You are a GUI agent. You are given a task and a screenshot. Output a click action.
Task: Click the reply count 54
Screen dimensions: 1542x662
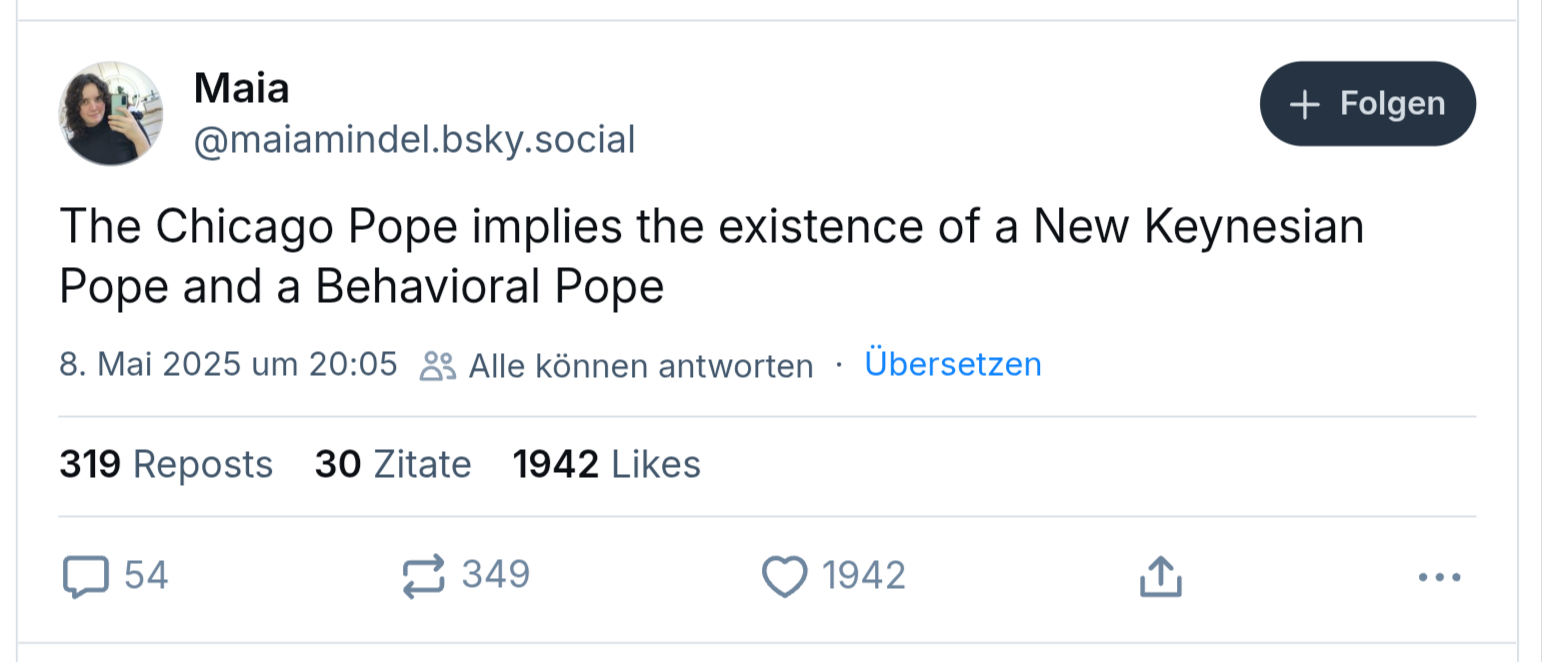click(x=146, y=576)
